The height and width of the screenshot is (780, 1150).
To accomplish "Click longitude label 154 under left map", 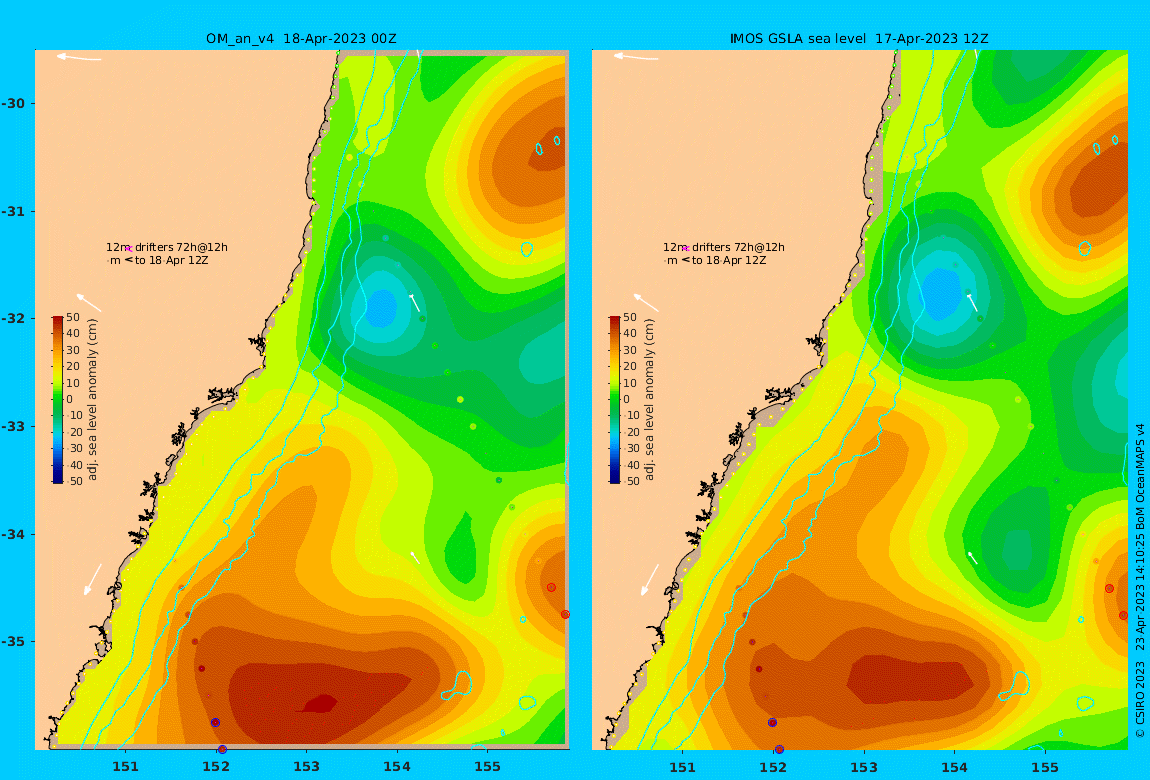I will click(x=397, y=767).
